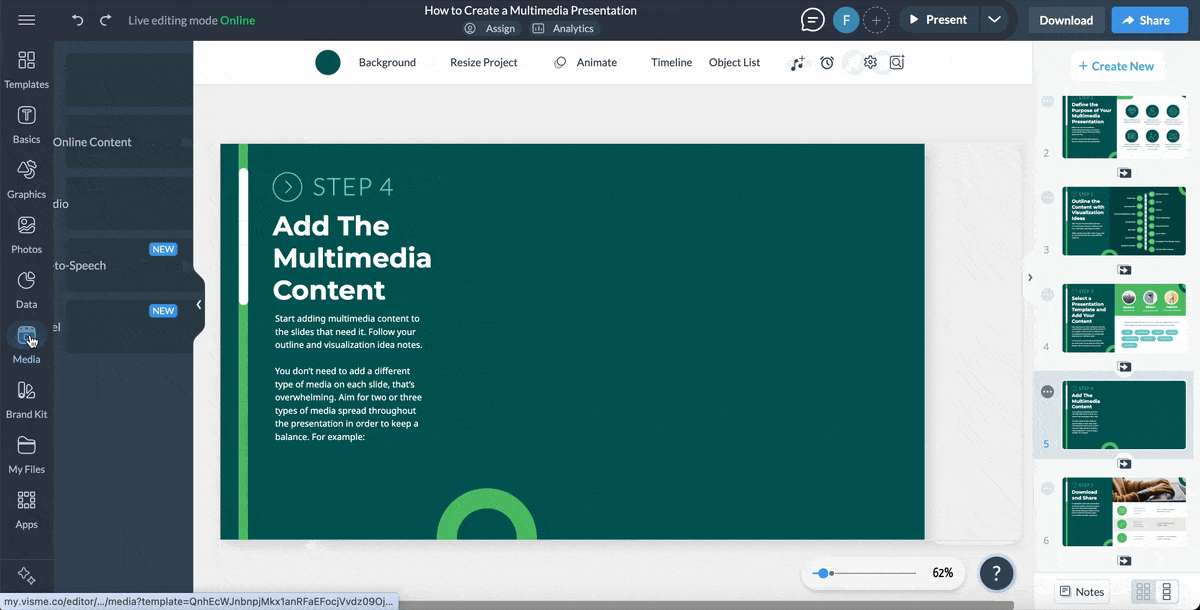Open the Brand Kit panel
The width and height of the screenshot is (1200, 610).
click(27, 399)
